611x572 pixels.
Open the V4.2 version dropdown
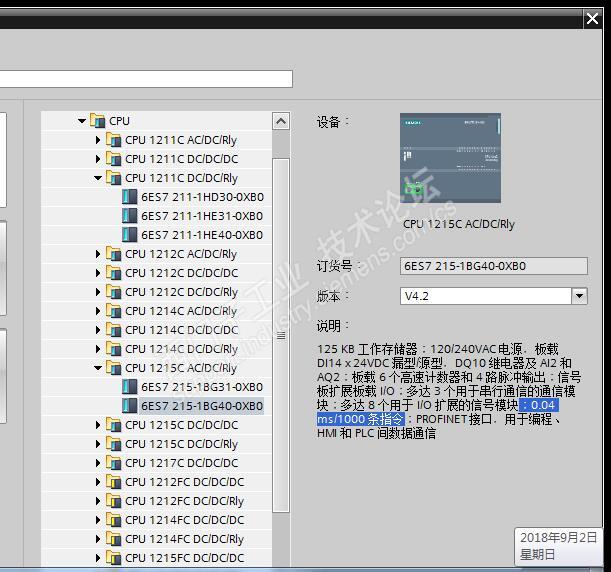(579, 296)
